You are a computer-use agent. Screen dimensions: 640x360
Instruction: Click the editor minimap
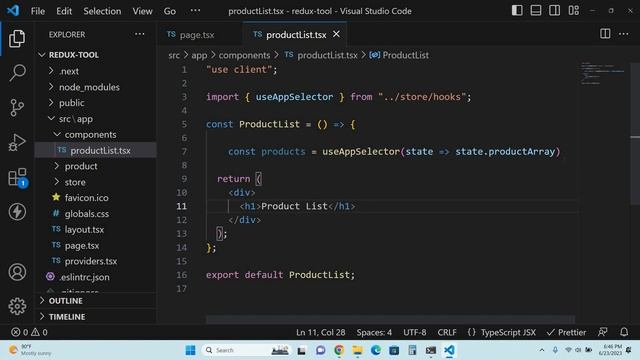click(x=603, y=73)
